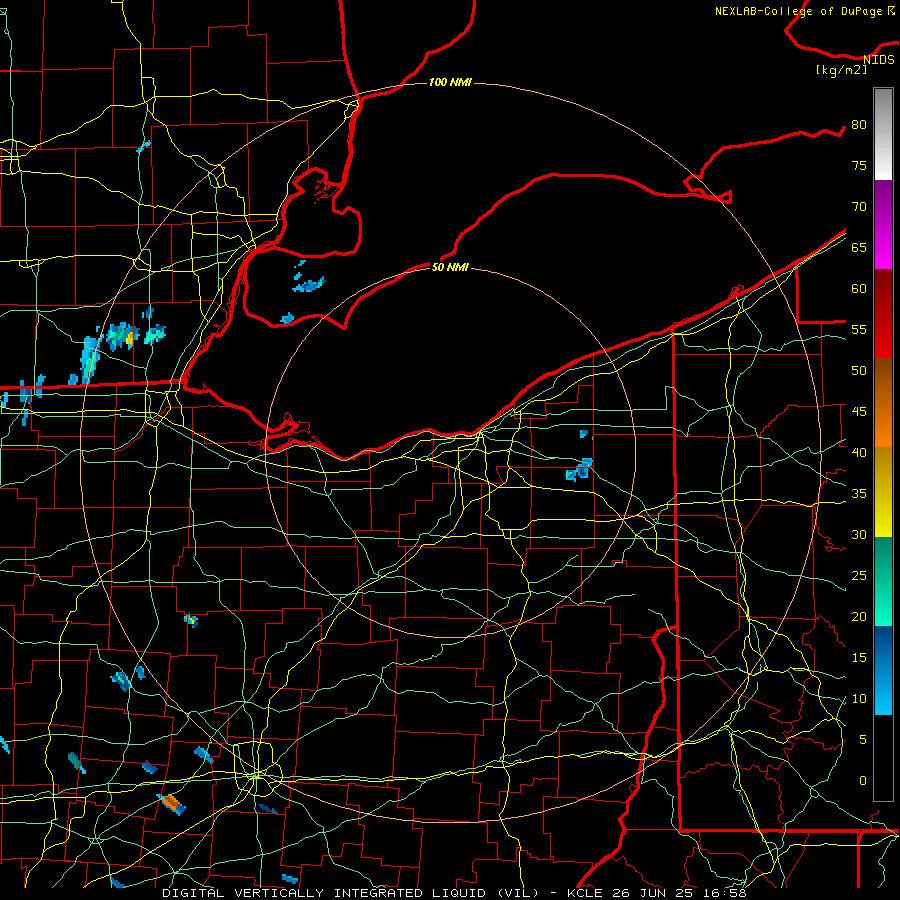
Task: Click the 60 value on the scale
Action: pos(859,289)
